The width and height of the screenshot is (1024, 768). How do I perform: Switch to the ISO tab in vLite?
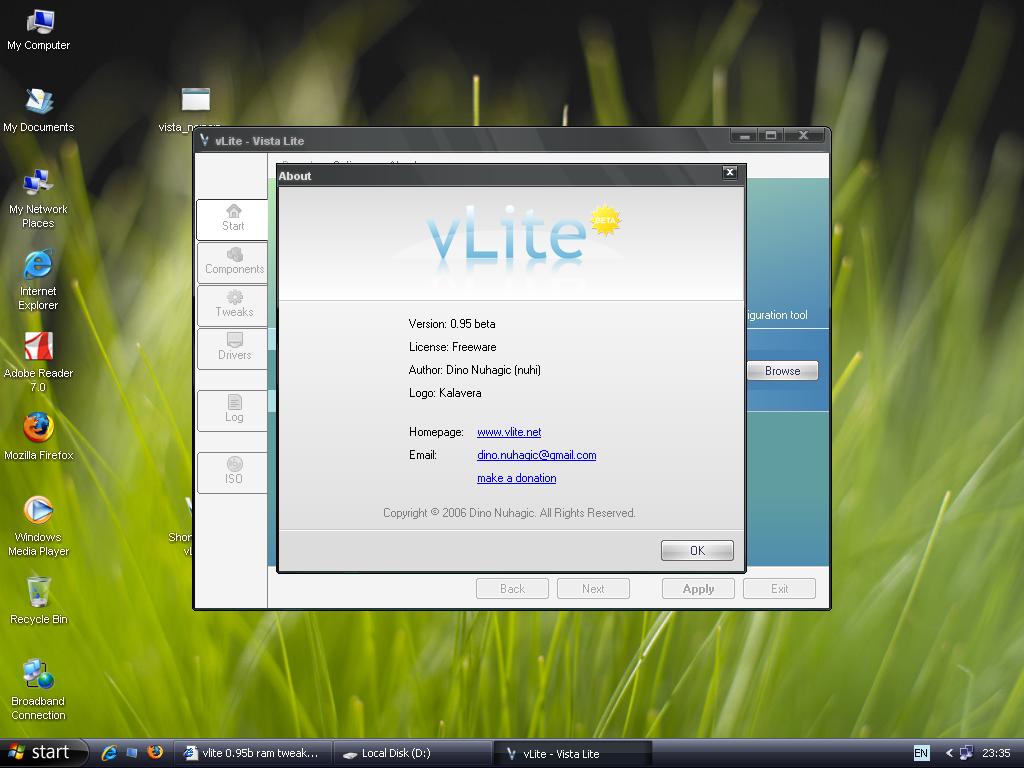232,472
